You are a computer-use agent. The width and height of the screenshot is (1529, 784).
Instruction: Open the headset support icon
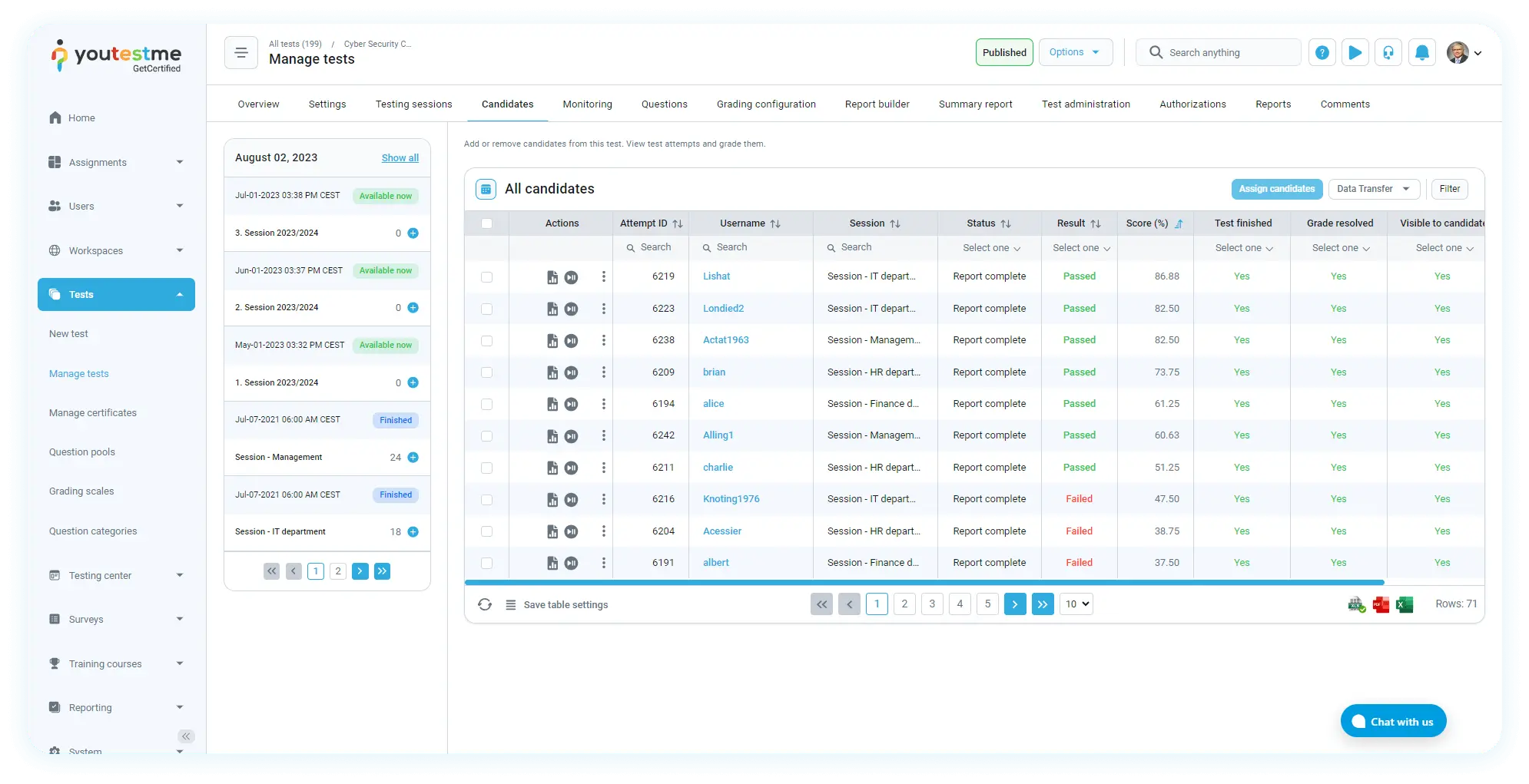[1388, 53]
